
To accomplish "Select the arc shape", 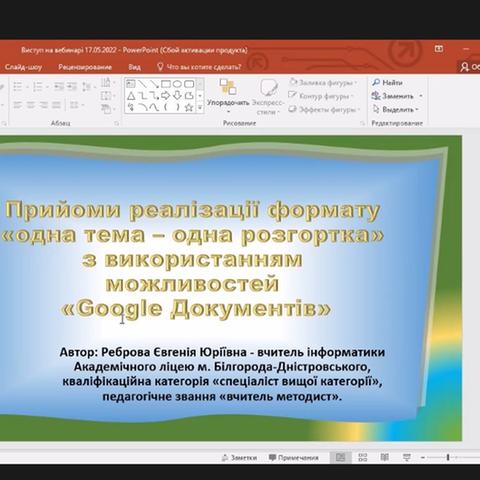I will pyautogui.click(x=142, y=107).
